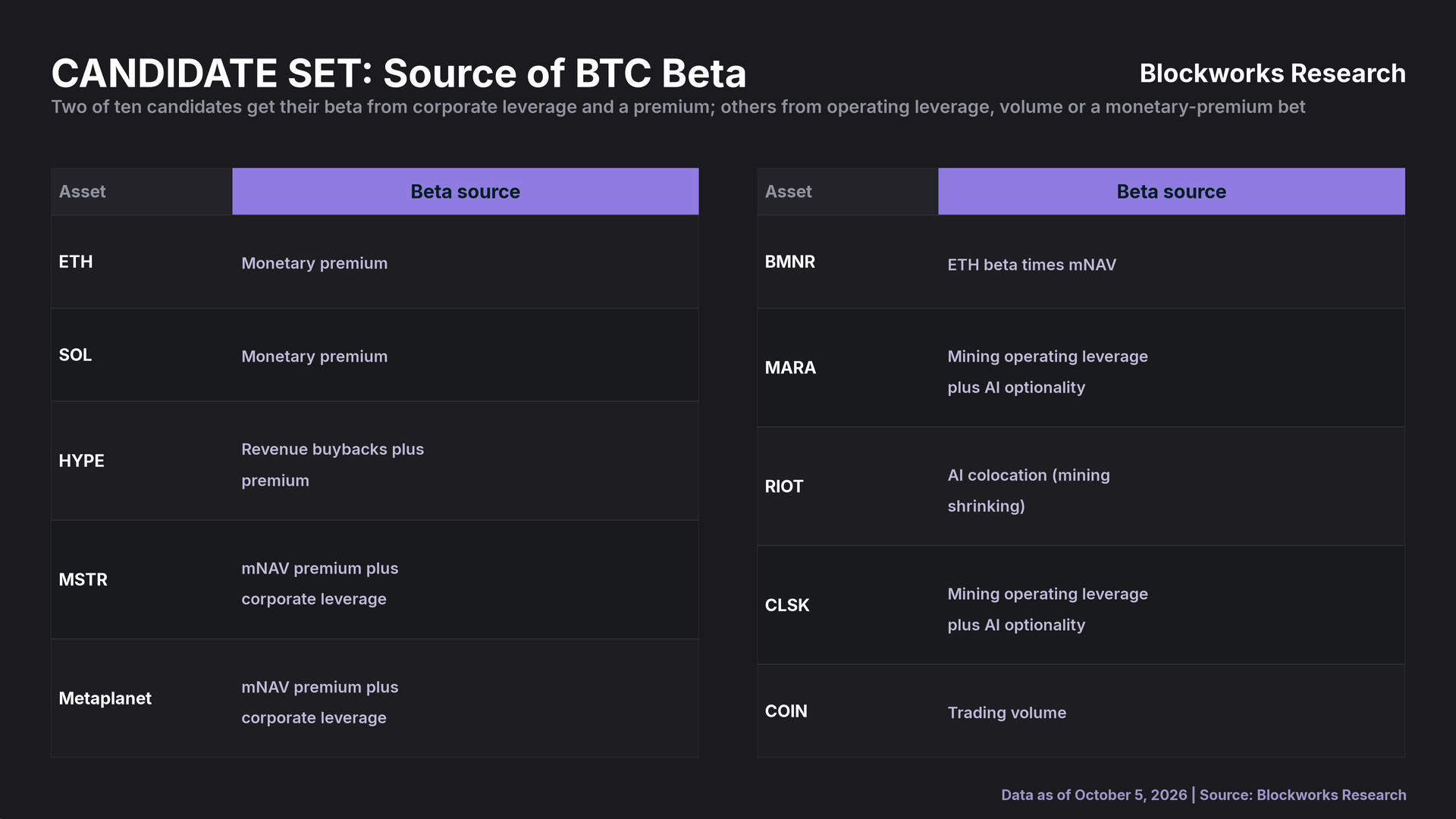This screenshot has width=1456, height=819.
Task: Click the title CANDIDATE SET: Source of BTC Beta
Action: point(399,74)
